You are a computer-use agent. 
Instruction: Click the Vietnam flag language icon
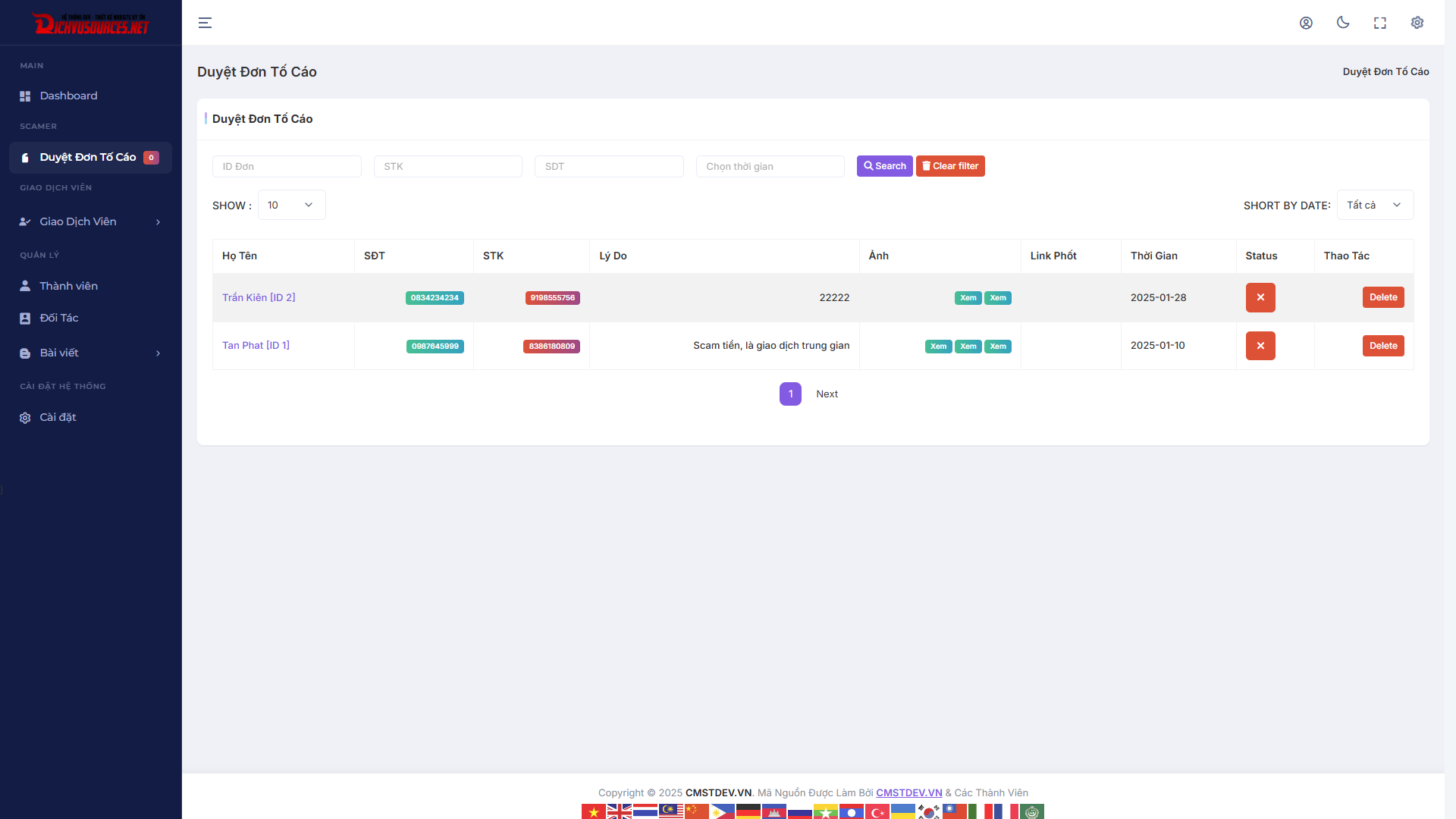[x=594, y=811]
